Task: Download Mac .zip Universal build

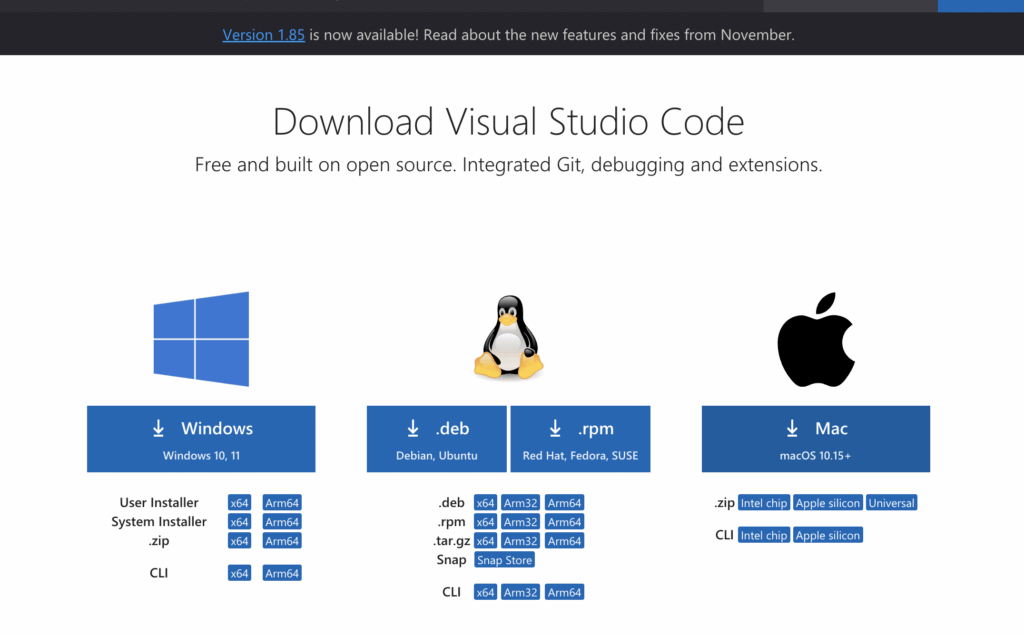Action: pyautogui.click(x=891, y=503)
